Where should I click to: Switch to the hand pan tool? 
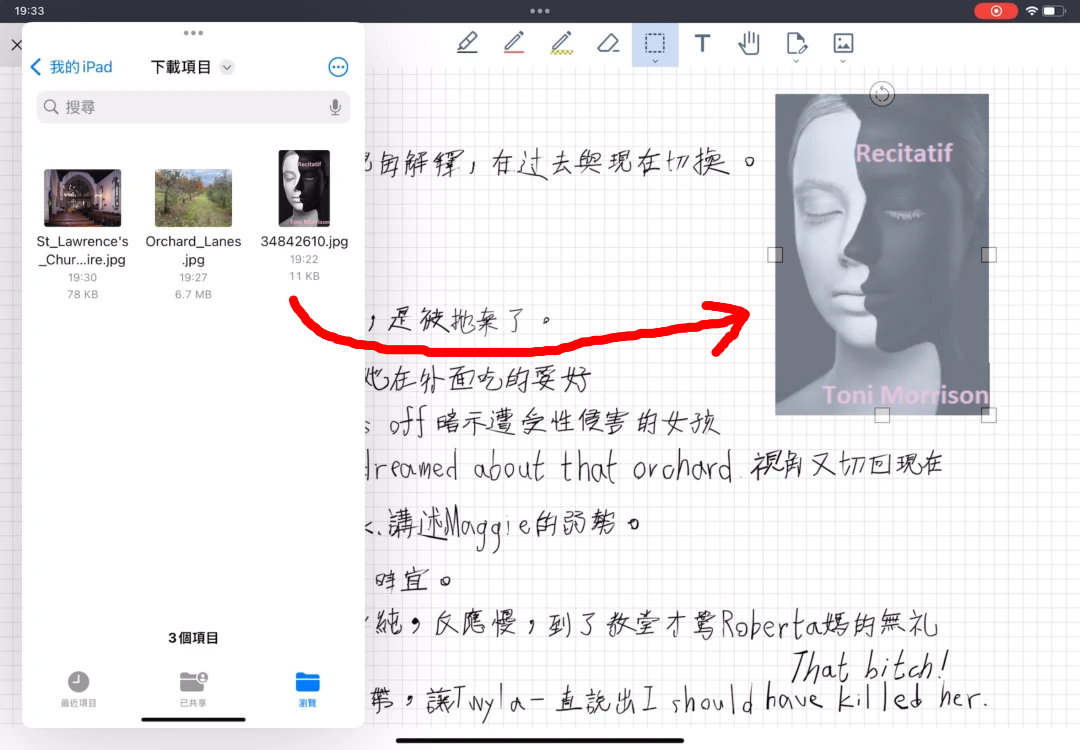[x=749, y=43]
